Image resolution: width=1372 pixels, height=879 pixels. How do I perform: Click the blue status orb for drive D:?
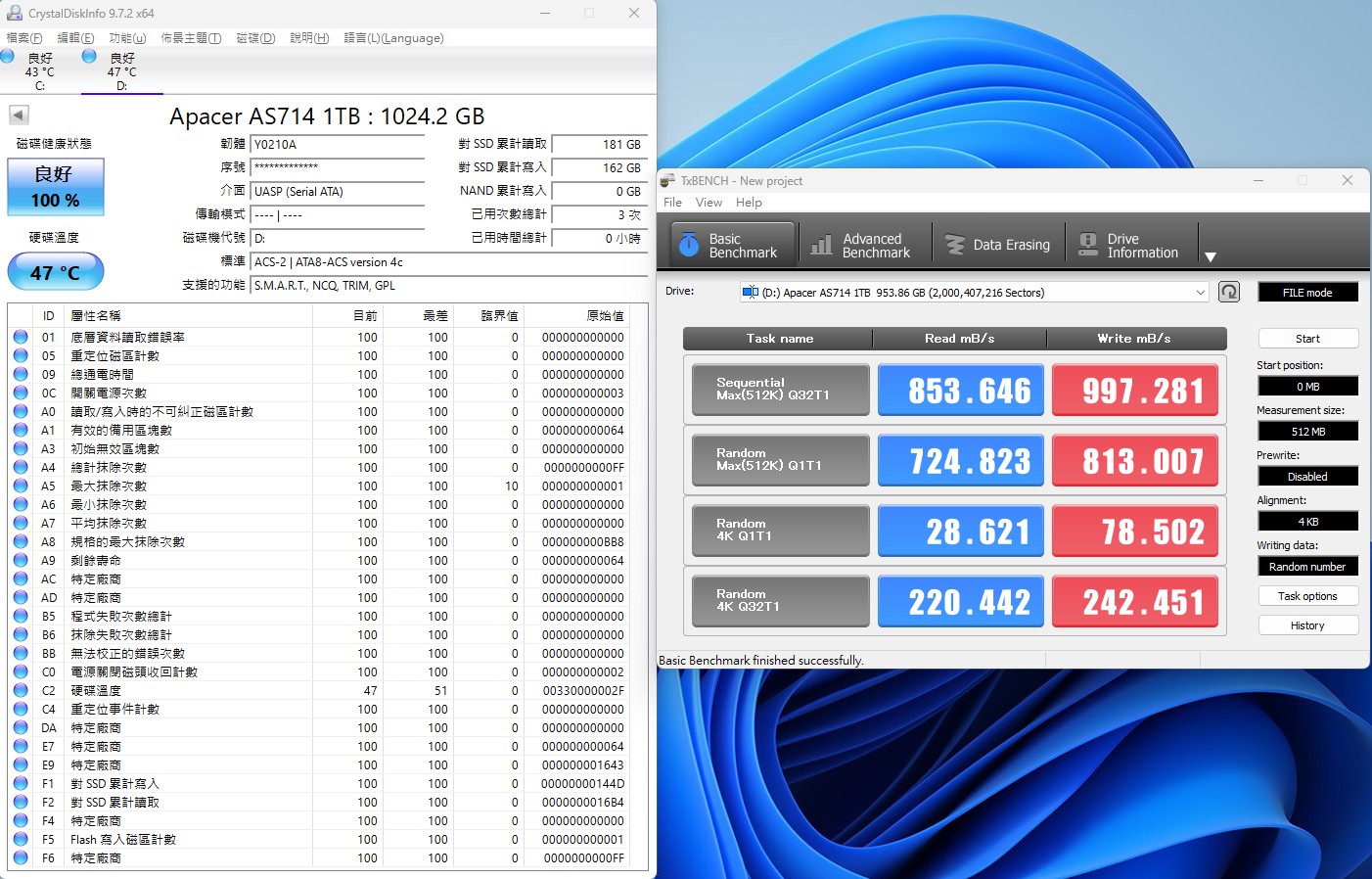(89, 57)
